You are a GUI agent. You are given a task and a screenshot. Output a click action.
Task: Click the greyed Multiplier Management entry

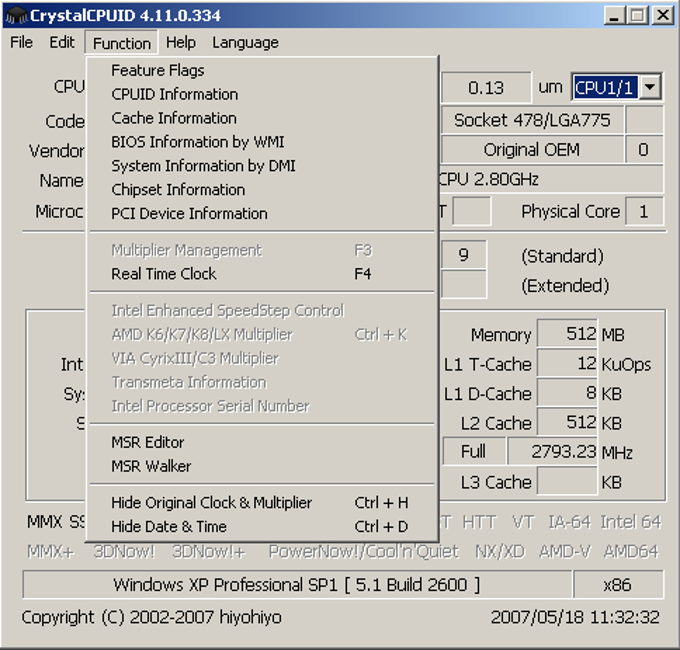(x=262, y=250)
